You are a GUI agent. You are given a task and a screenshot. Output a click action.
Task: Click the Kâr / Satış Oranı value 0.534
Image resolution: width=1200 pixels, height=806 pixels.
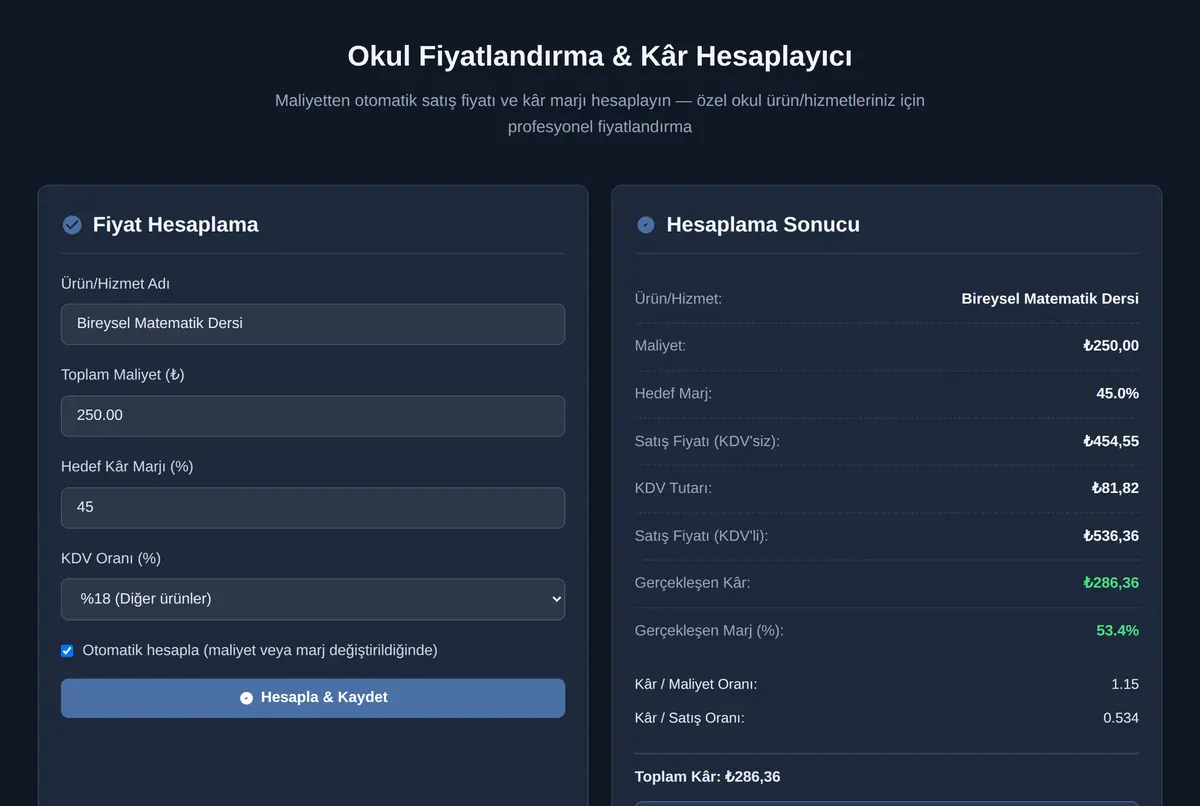pyautogui.click(x=1121, y=718)
